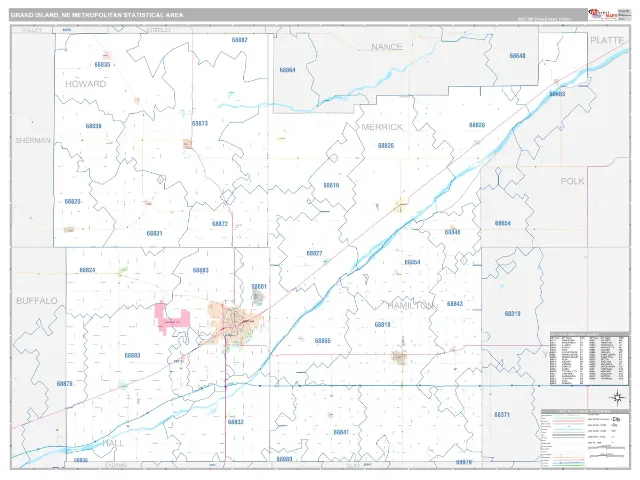Click ZIP code label 68882
Image resolution: width=640 pixels, height=480 pixels.
tap(240, 40)
